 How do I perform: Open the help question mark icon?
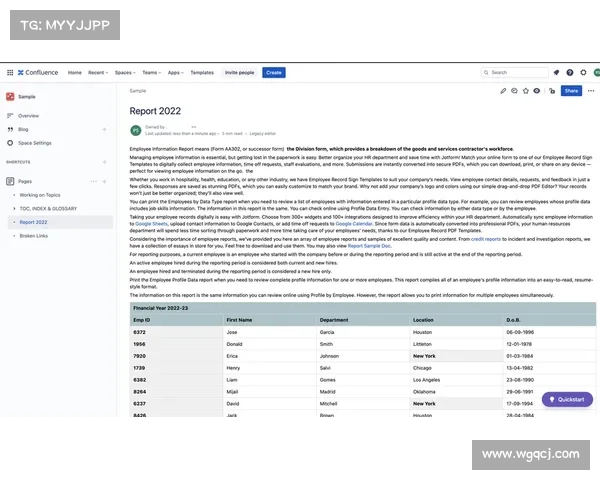(570, 72)
